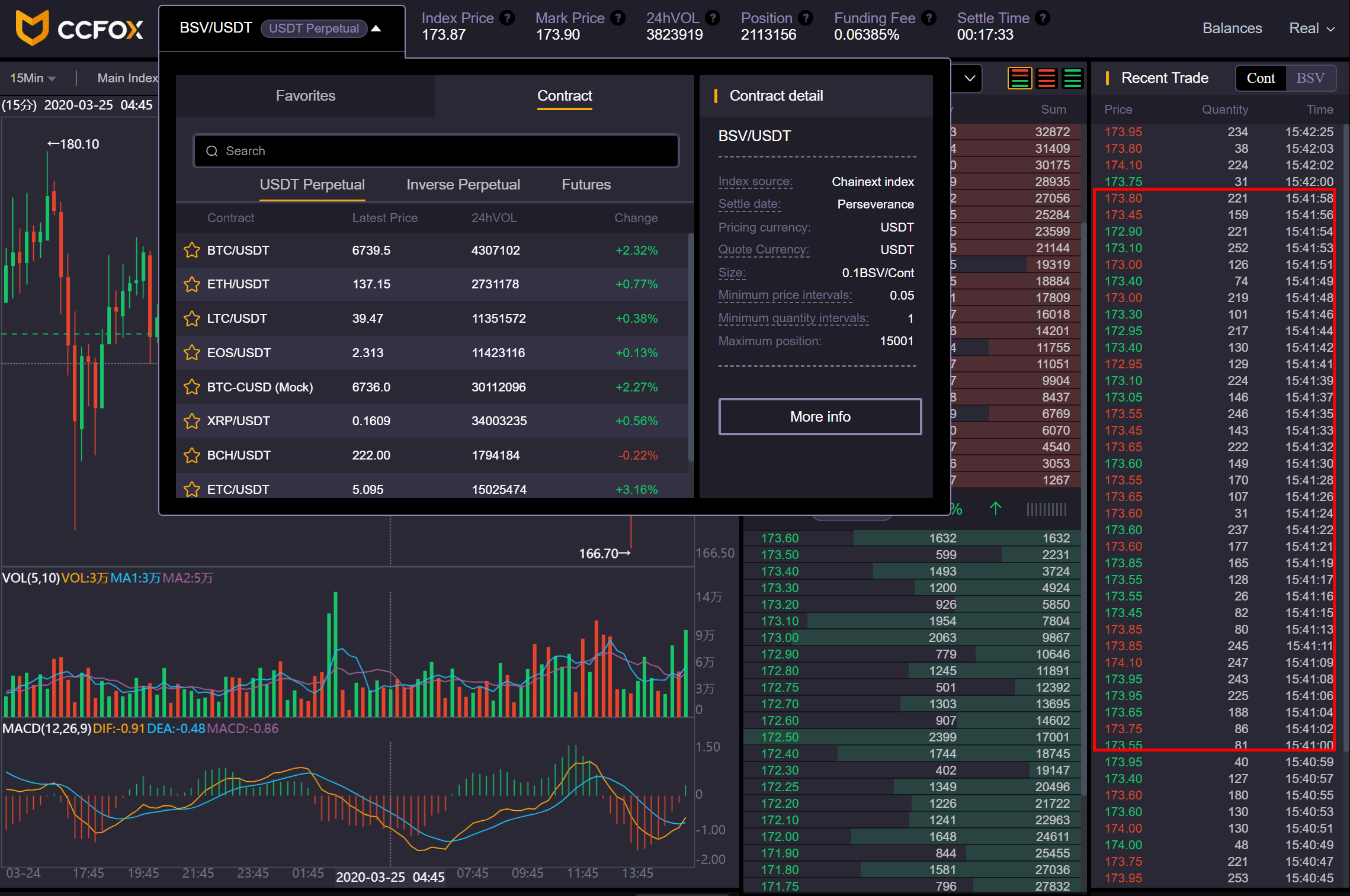This screenshot has width=1350, height=896.
Task: Choose ETH/USDT contract row
Action: (x=432, y=284)
